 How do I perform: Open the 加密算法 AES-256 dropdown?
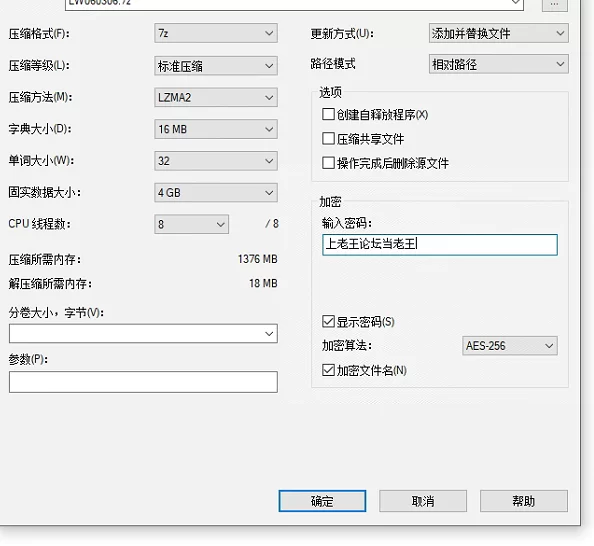pyautogui.click(x=510, y=346)
